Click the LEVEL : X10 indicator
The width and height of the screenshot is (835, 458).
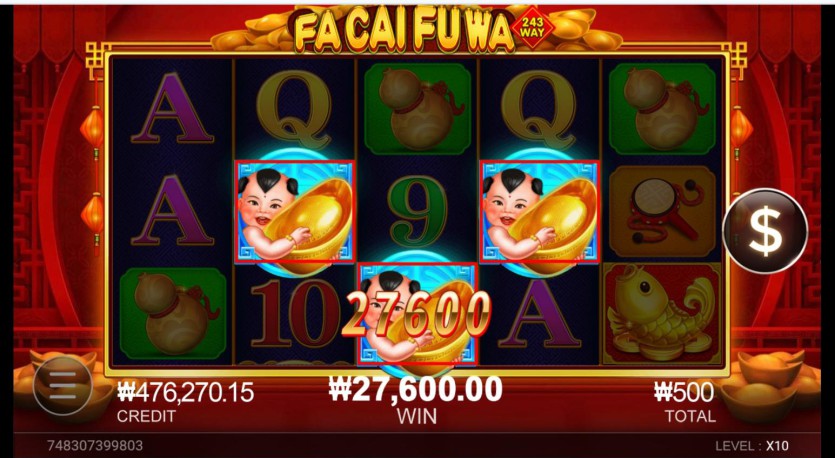coord(751,446)
